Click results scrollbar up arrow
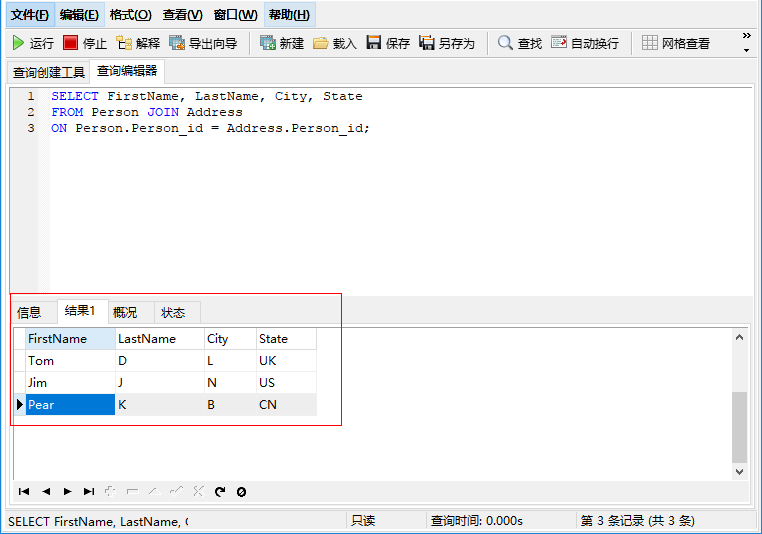This screenshot has width=762, height=534. [x=740, y=337]
